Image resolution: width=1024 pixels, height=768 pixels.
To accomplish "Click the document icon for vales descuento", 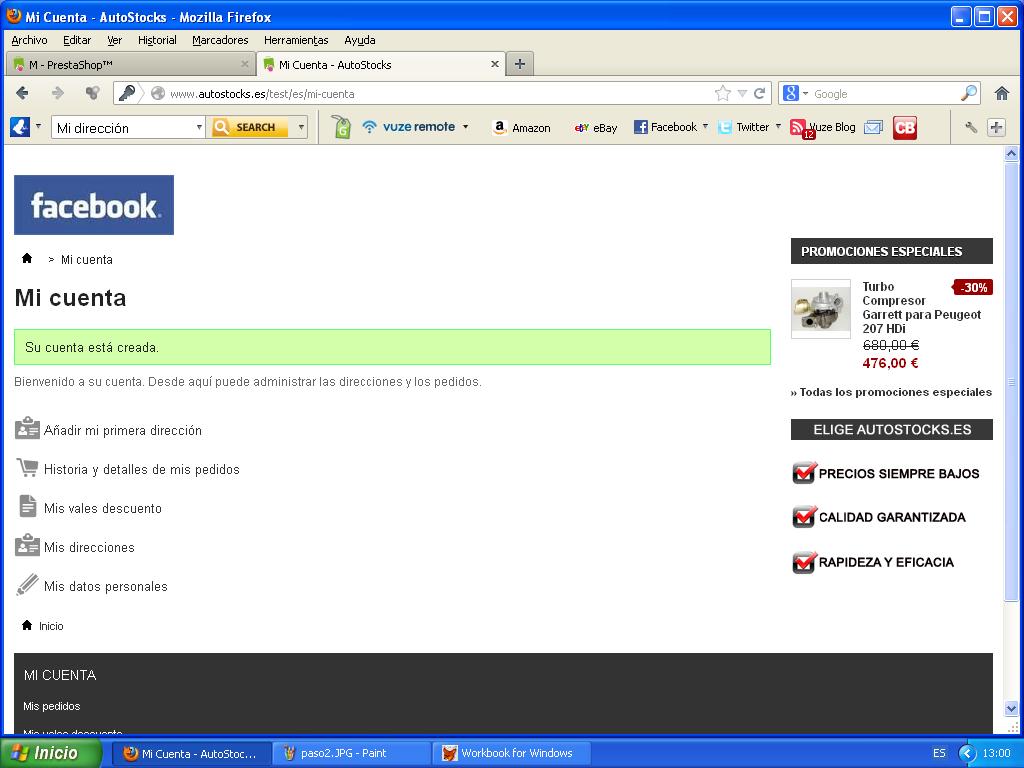I will click(27, 506).
